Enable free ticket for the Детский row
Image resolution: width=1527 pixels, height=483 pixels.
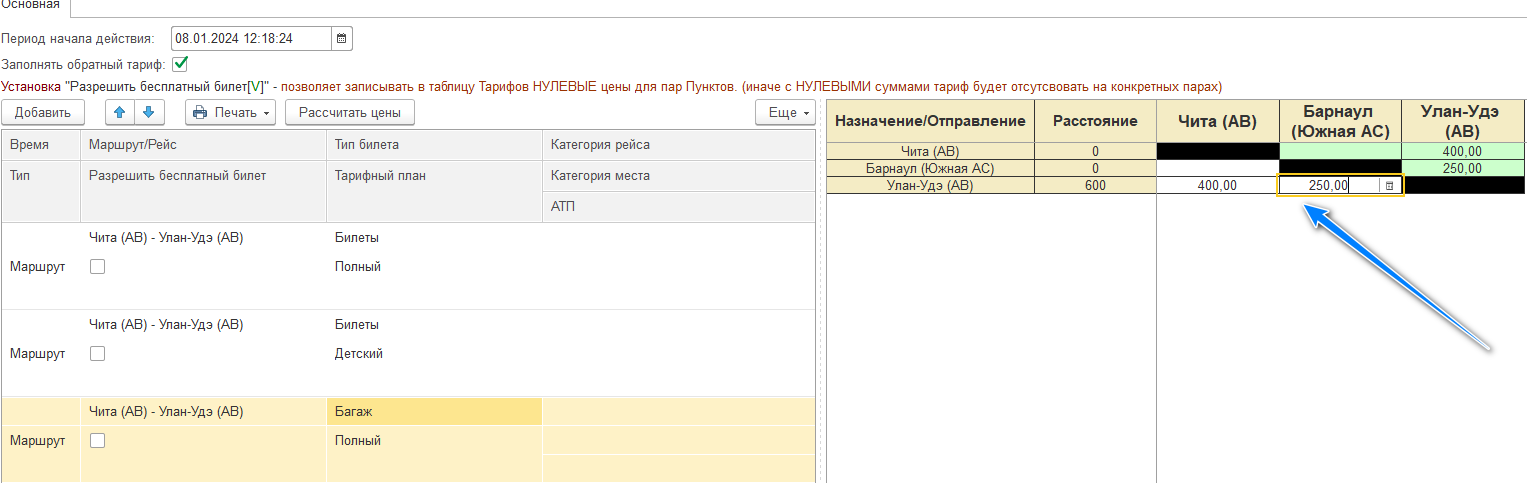97,354
